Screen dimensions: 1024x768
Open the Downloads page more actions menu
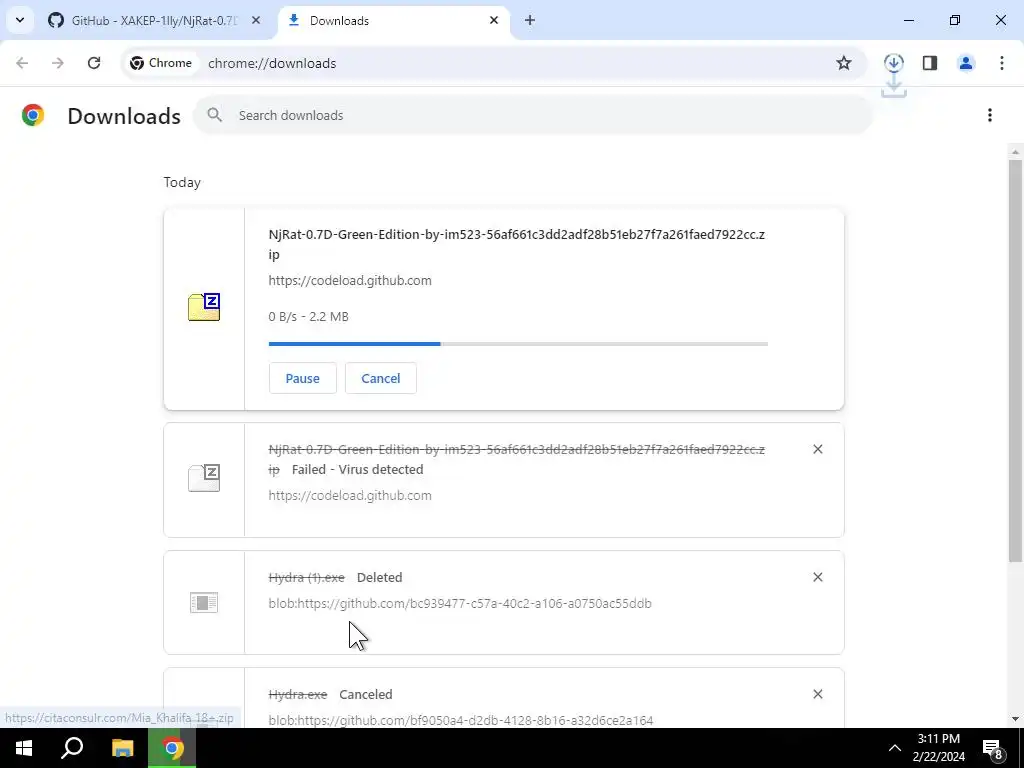coord(990,115)
